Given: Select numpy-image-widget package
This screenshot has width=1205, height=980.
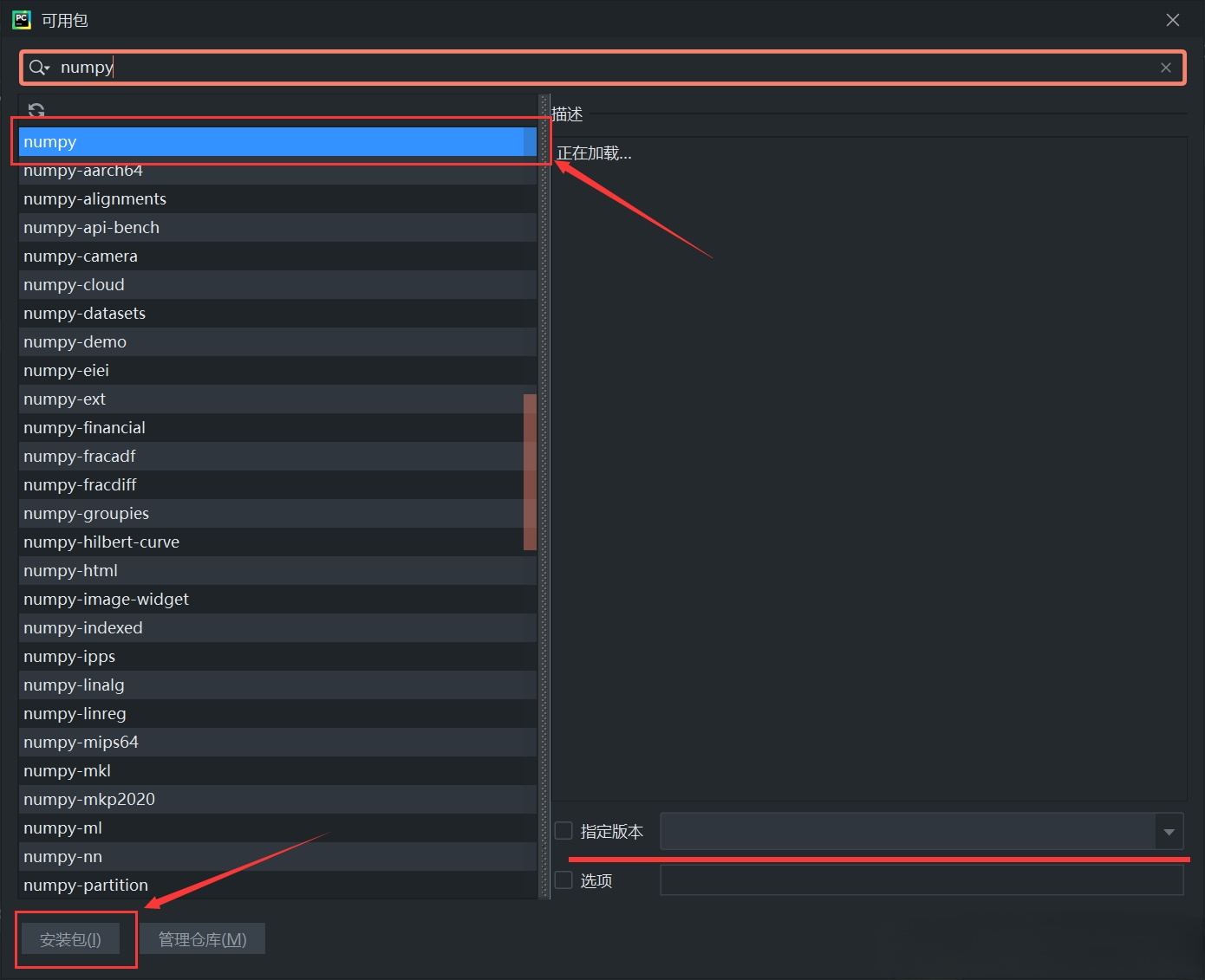Looking at the screenshot, I should point(277,600).
